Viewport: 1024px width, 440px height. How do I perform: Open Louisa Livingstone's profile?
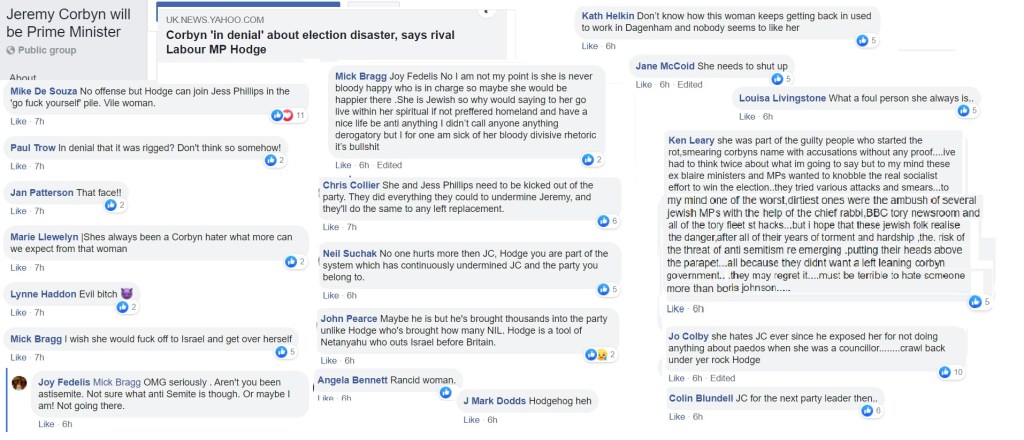click(781, 98)
